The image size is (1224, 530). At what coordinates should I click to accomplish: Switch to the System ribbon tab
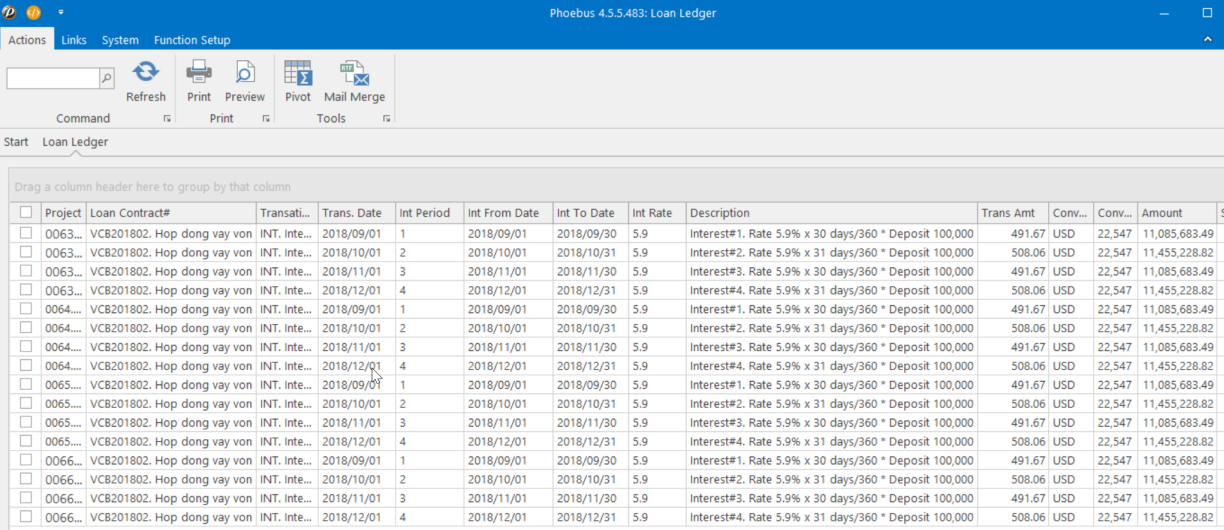[x=120, y=40]
